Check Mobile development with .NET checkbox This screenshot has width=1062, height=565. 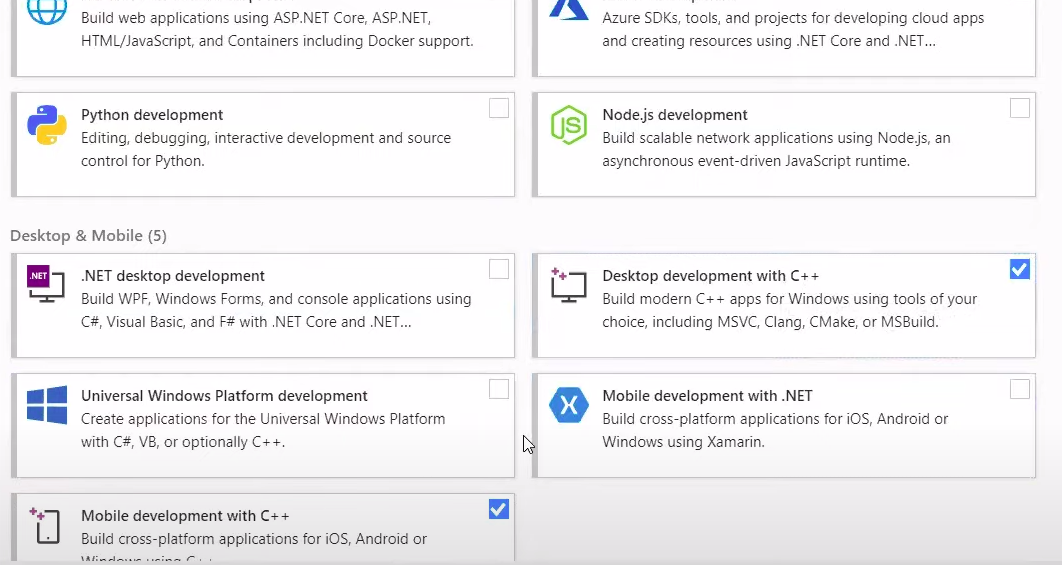[1019, 389]
